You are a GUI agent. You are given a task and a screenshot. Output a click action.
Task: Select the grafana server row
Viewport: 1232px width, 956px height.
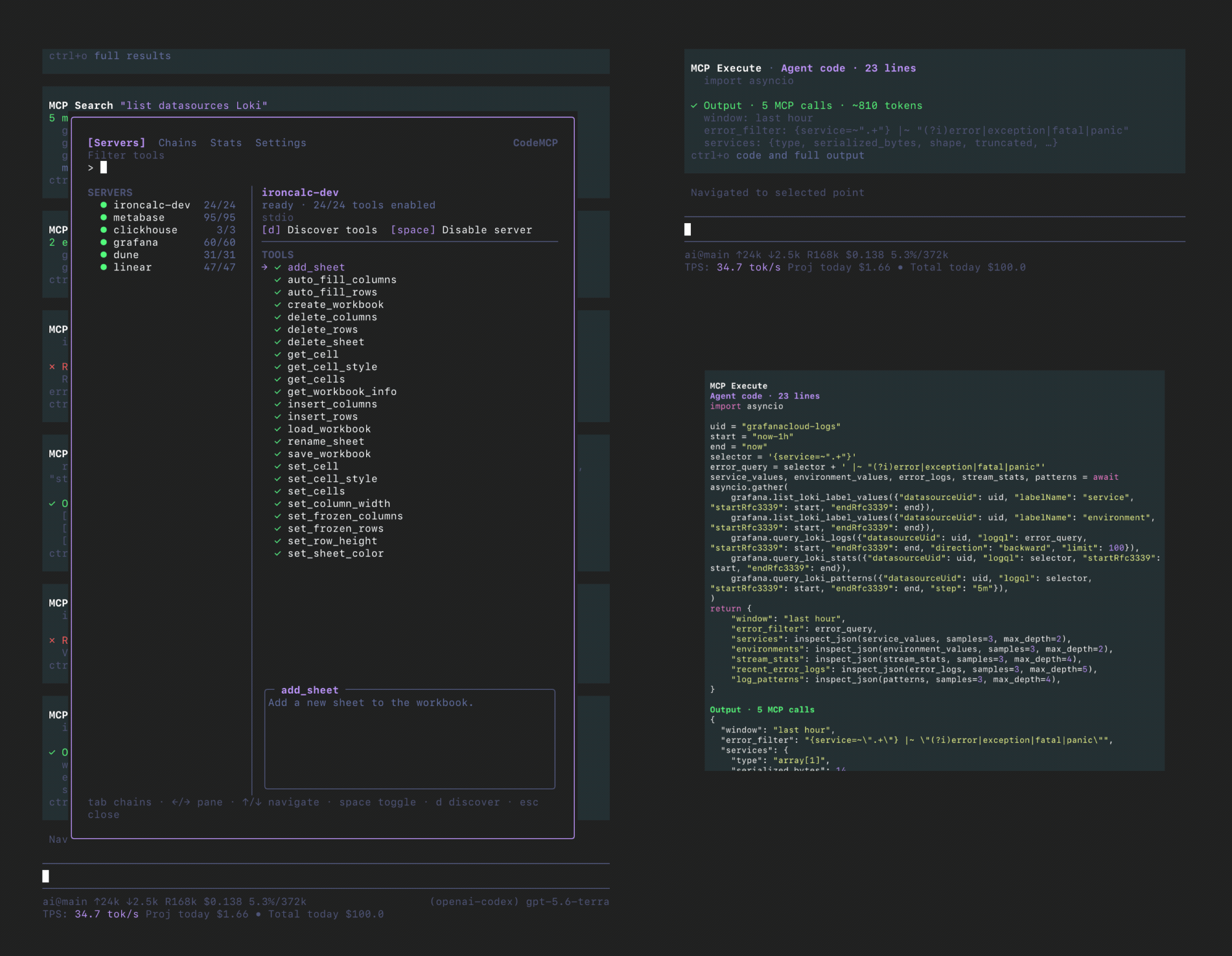[x=168, y=242]
